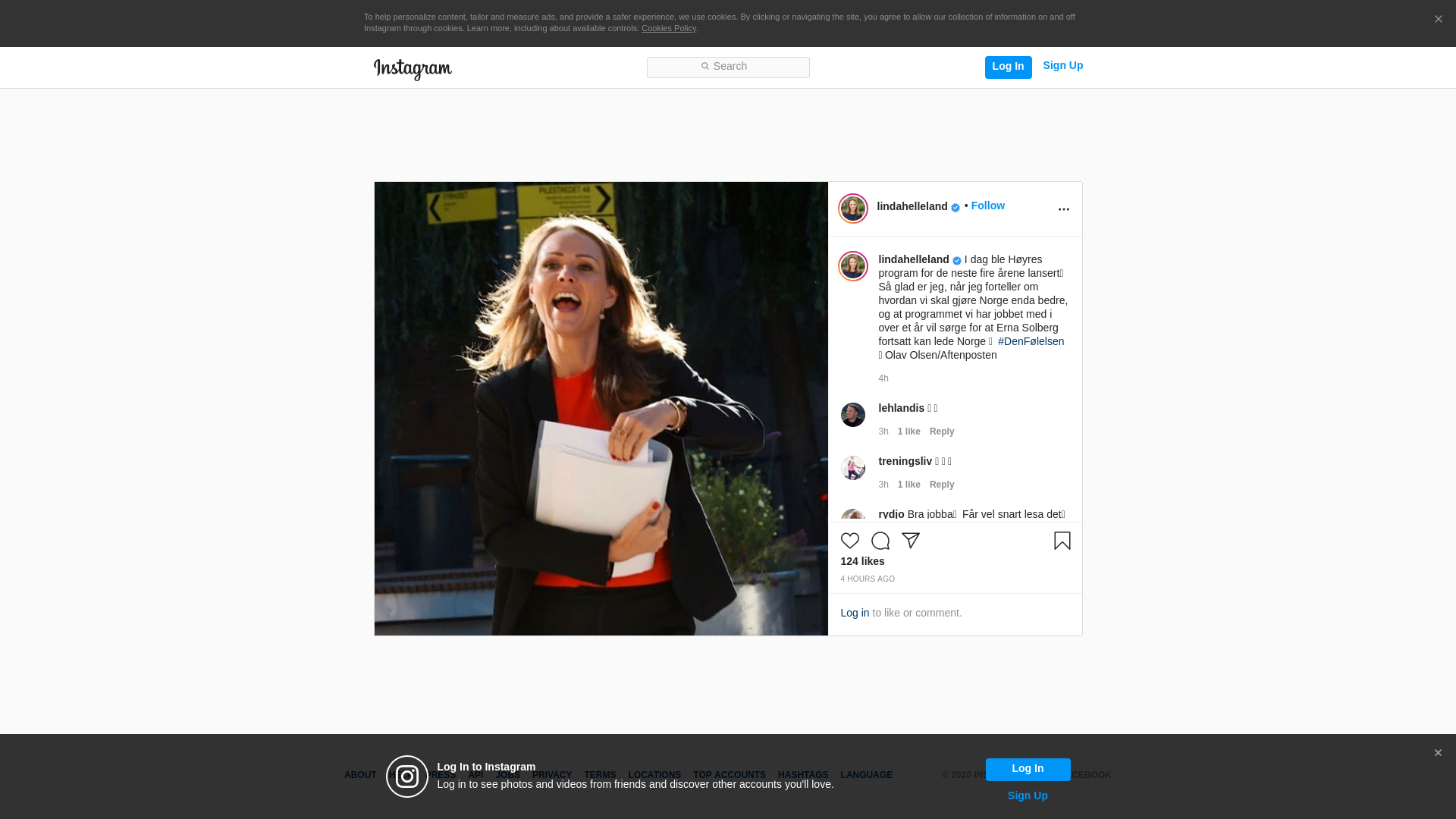Click Log in to like or comment

(x=855, y=613)
